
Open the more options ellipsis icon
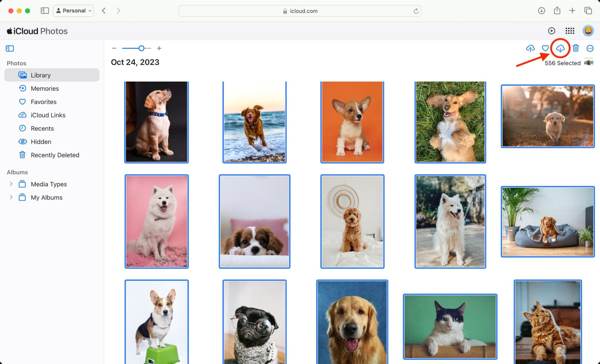pyautogui.click(x=590, y=48)
